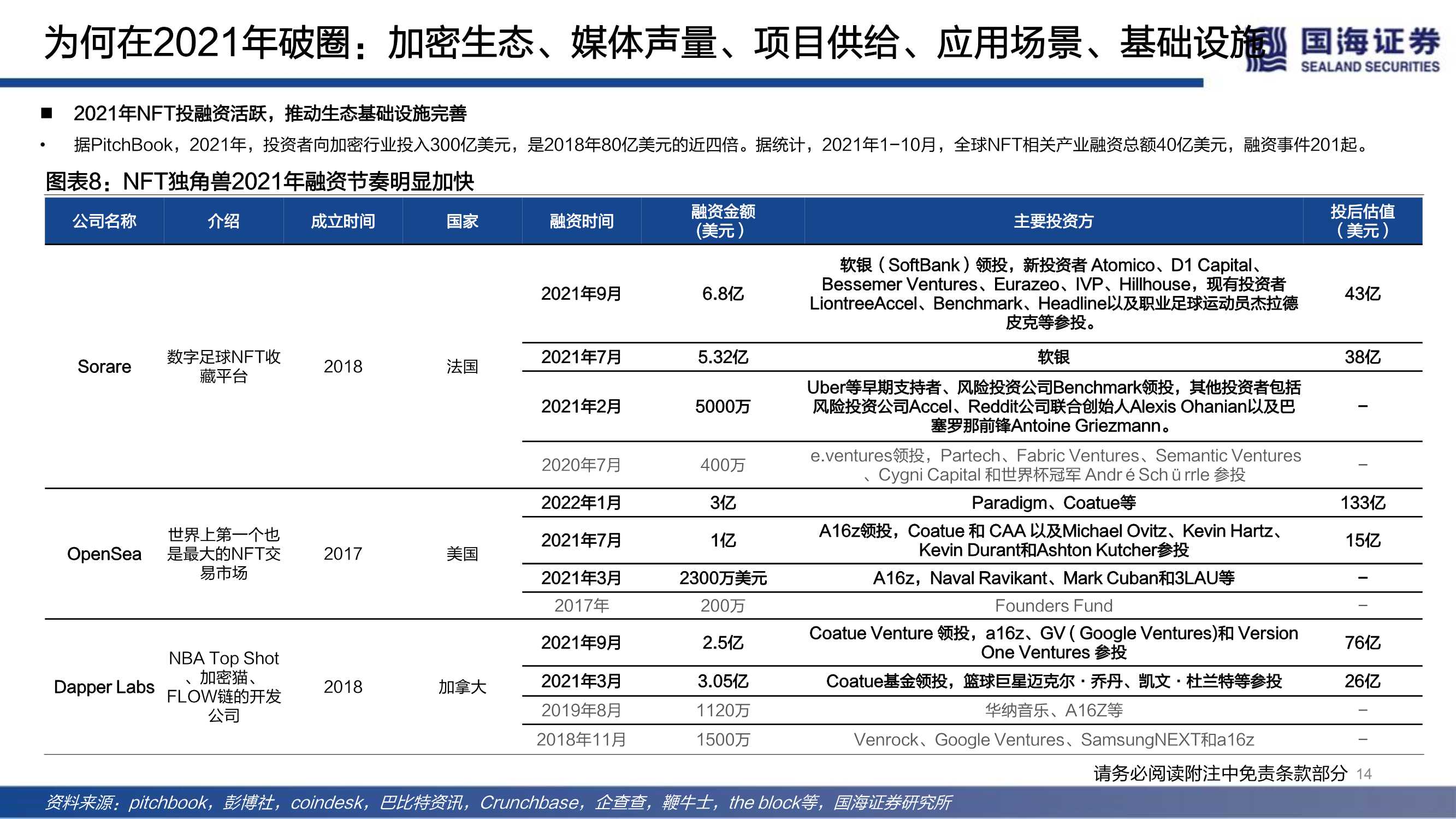Click the 1120万 amount cell
The height and width of the screenshot is (819, 1456).
(x=723, y=710)
